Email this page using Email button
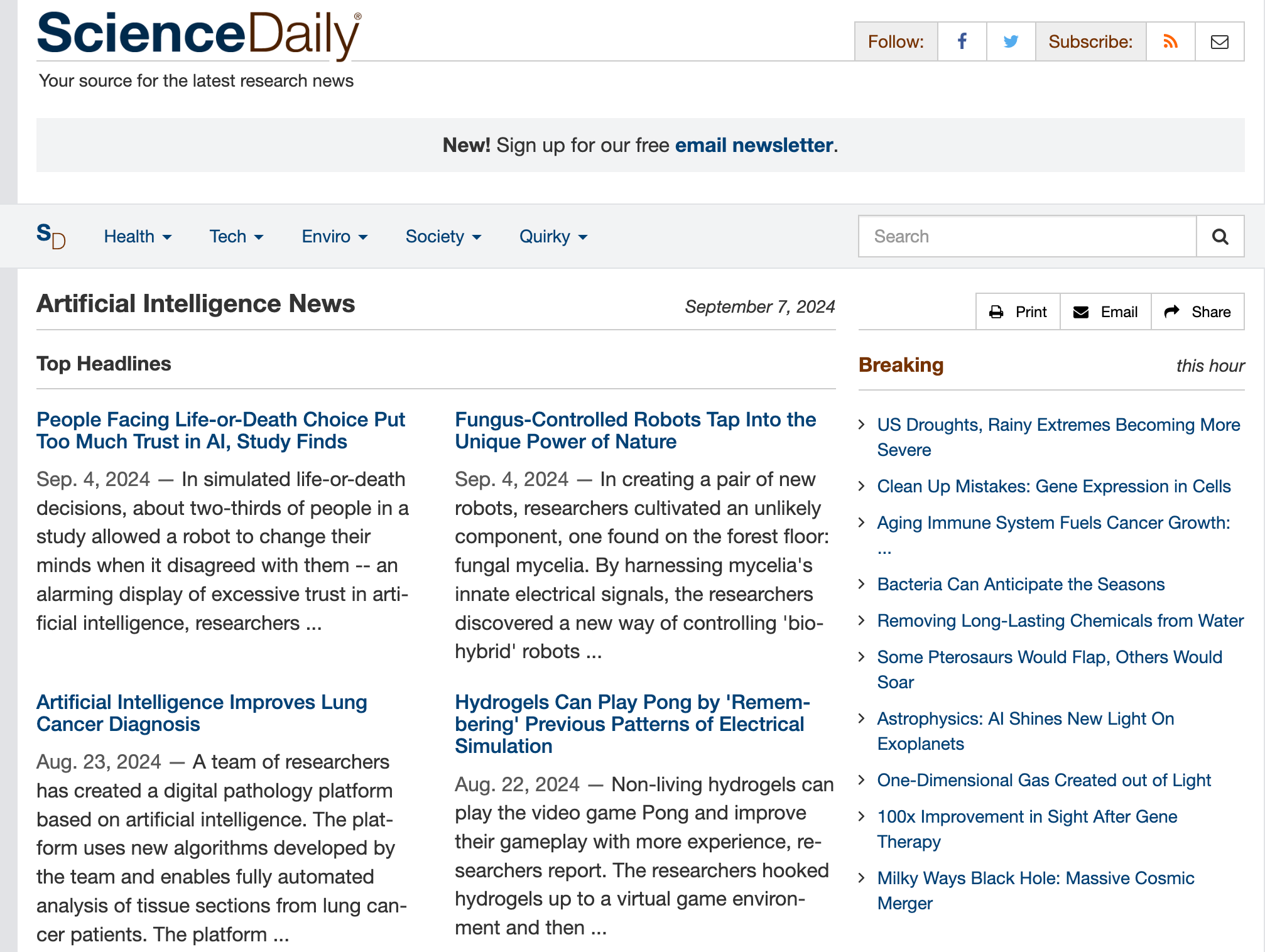 tap(1105, 311)
